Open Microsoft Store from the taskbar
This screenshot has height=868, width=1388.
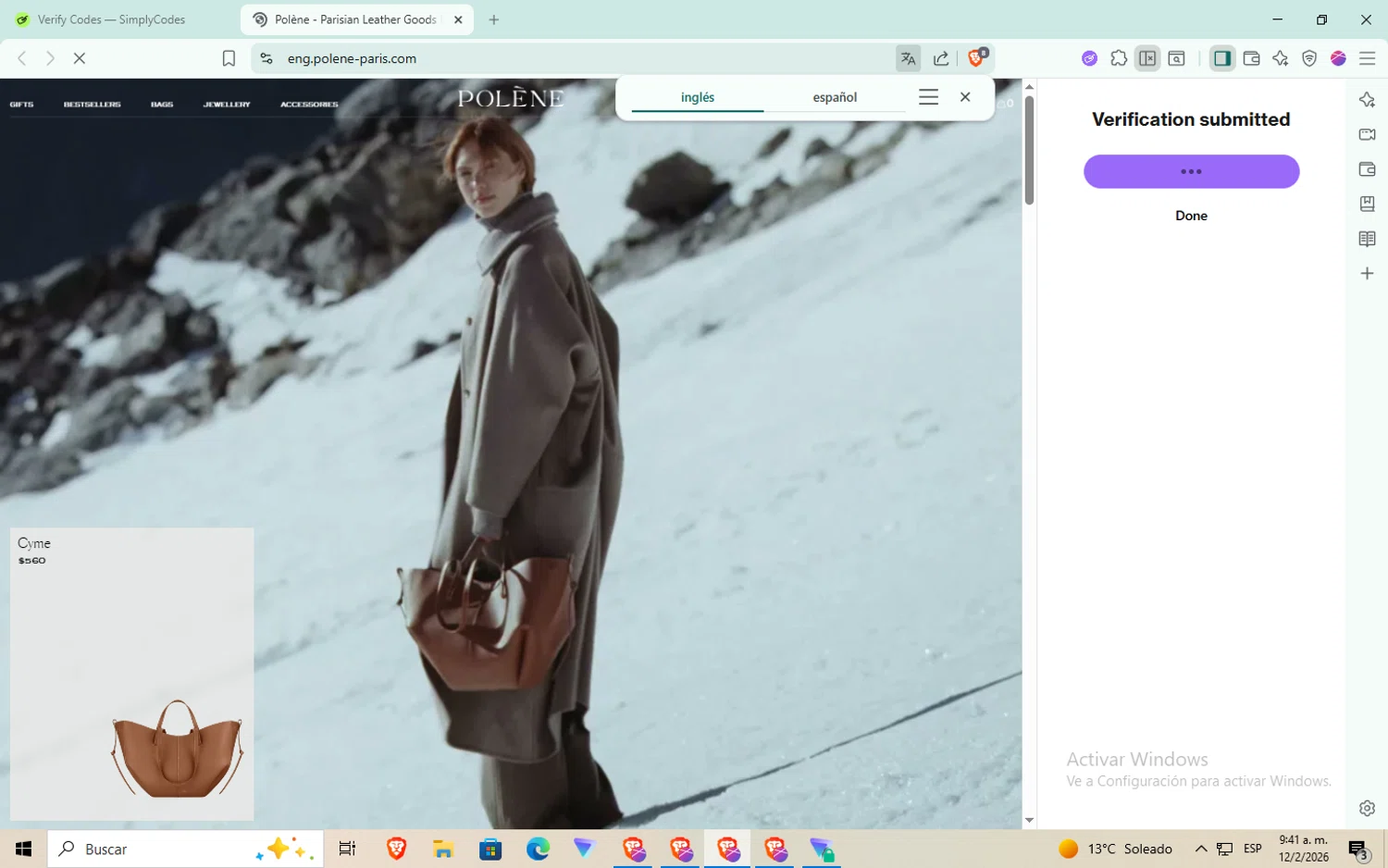click(490, 849)
